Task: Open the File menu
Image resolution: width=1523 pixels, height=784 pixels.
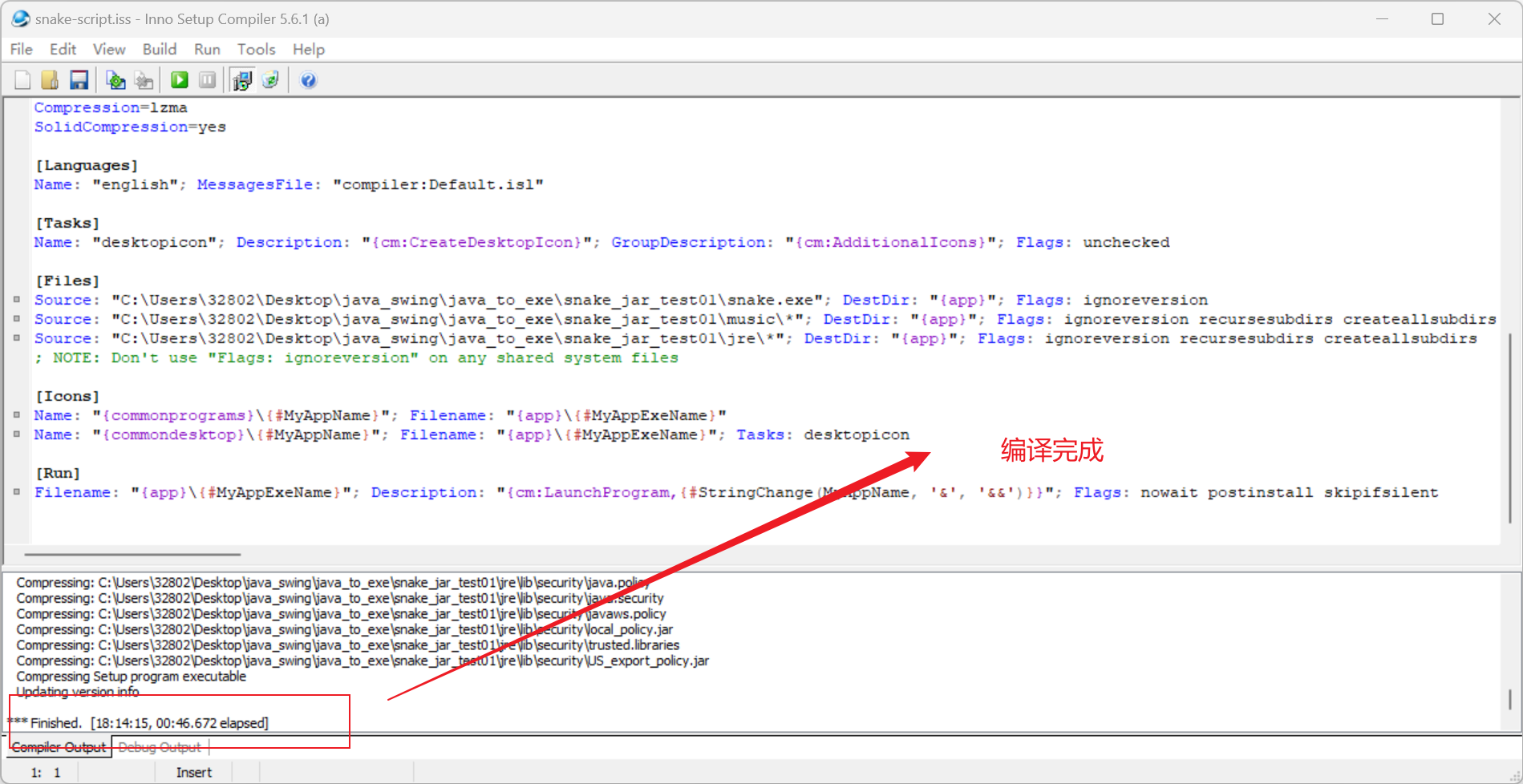Action: [x=22, y=50]
